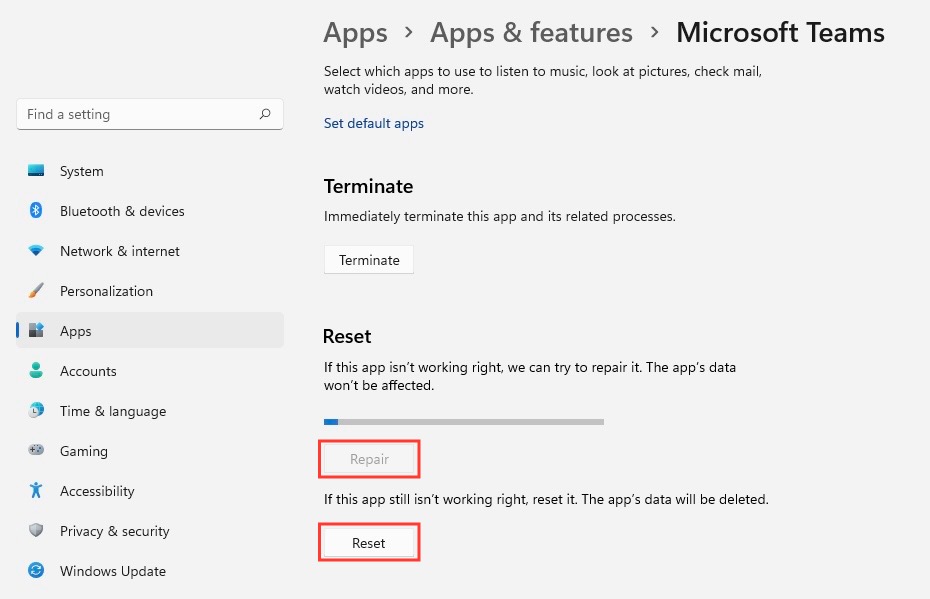The width and height of the screenshot is (930, 599).
Task: Click the search magnifier icon
Action: pos(265,114)
